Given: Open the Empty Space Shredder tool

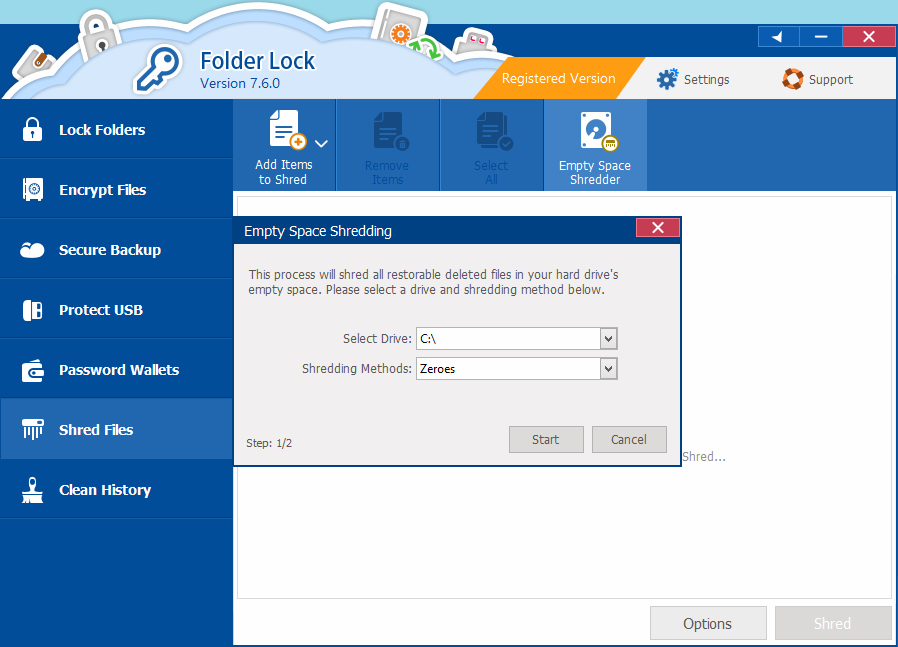Looking at the screenshot, I should (x=595, y=144).
